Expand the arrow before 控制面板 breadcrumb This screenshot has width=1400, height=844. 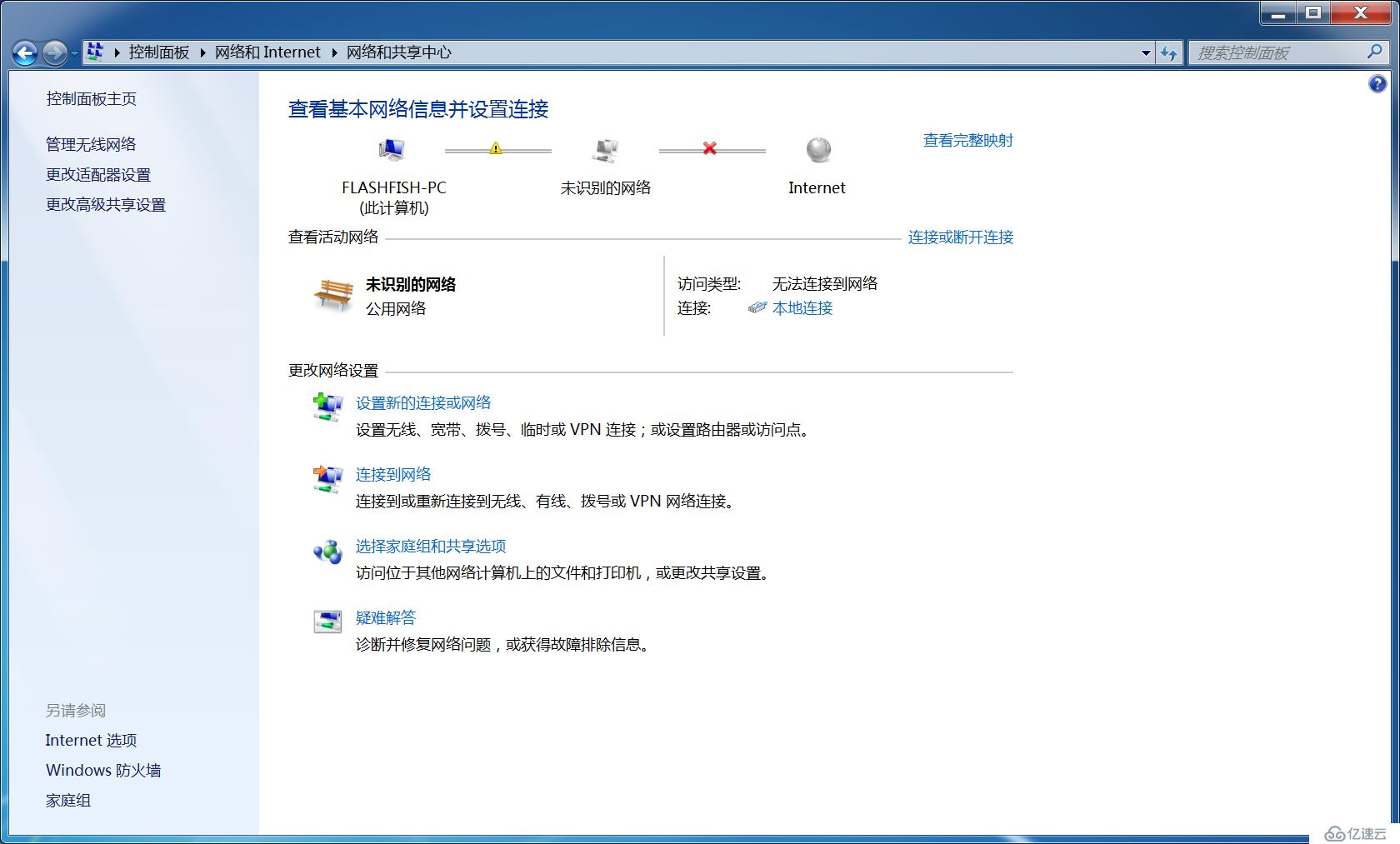117,52
